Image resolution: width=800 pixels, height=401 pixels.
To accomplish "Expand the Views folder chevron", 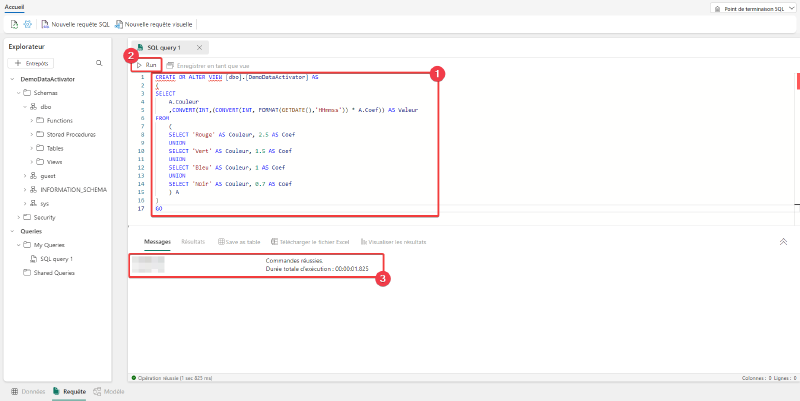I will [32, 162].
